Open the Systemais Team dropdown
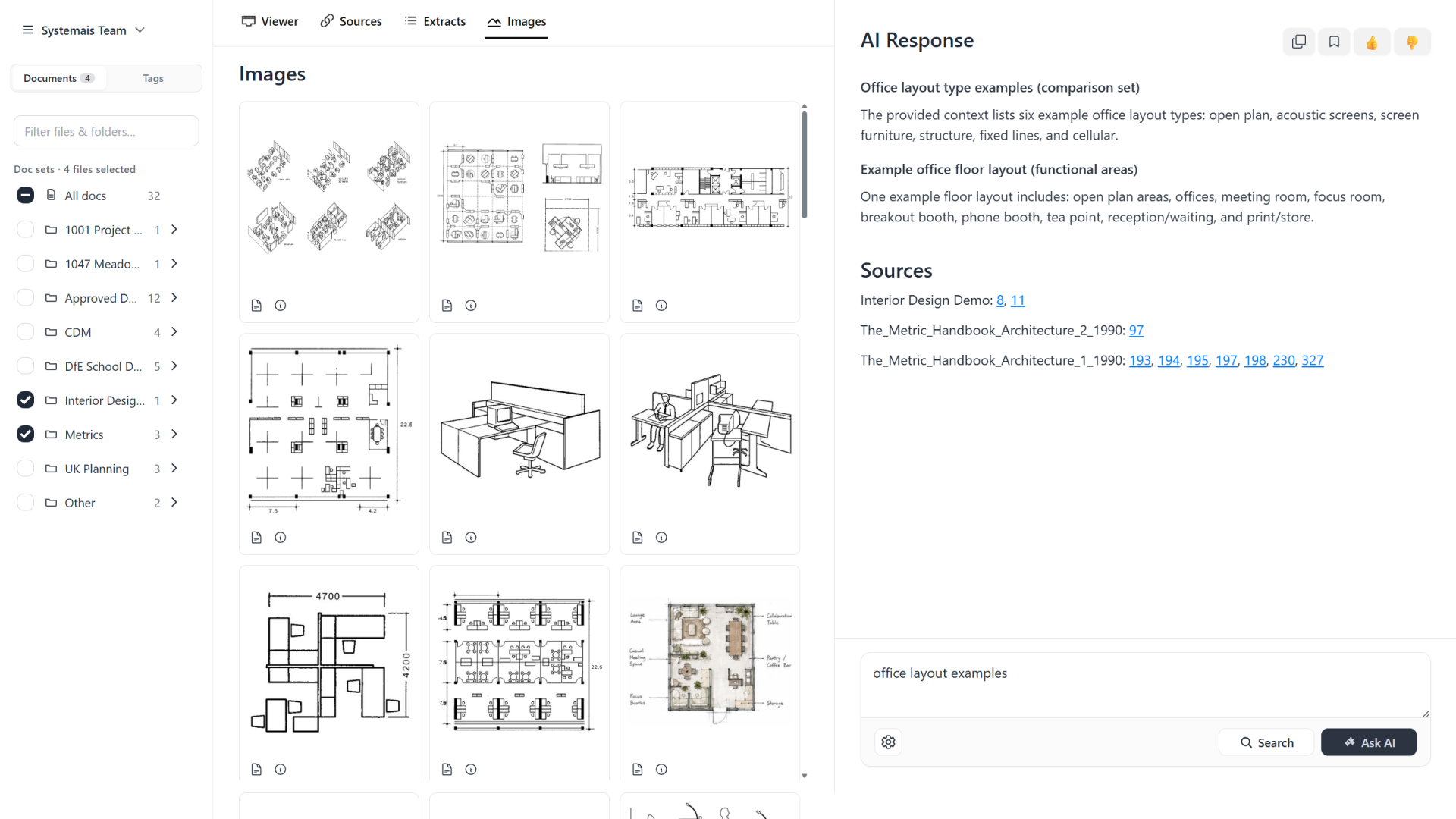This screenshot has height=819, width=1456. (x=93, y=30)
